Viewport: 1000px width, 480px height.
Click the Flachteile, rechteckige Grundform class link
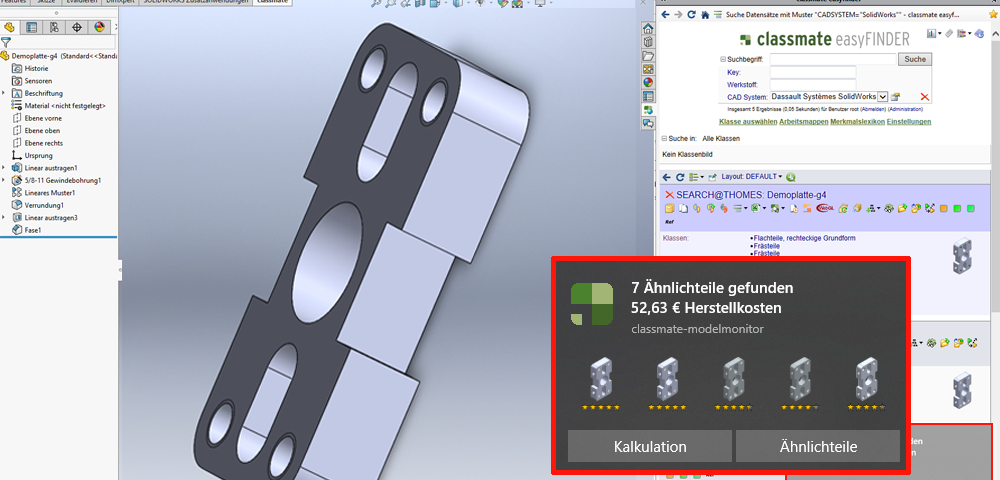click(805, 238)
